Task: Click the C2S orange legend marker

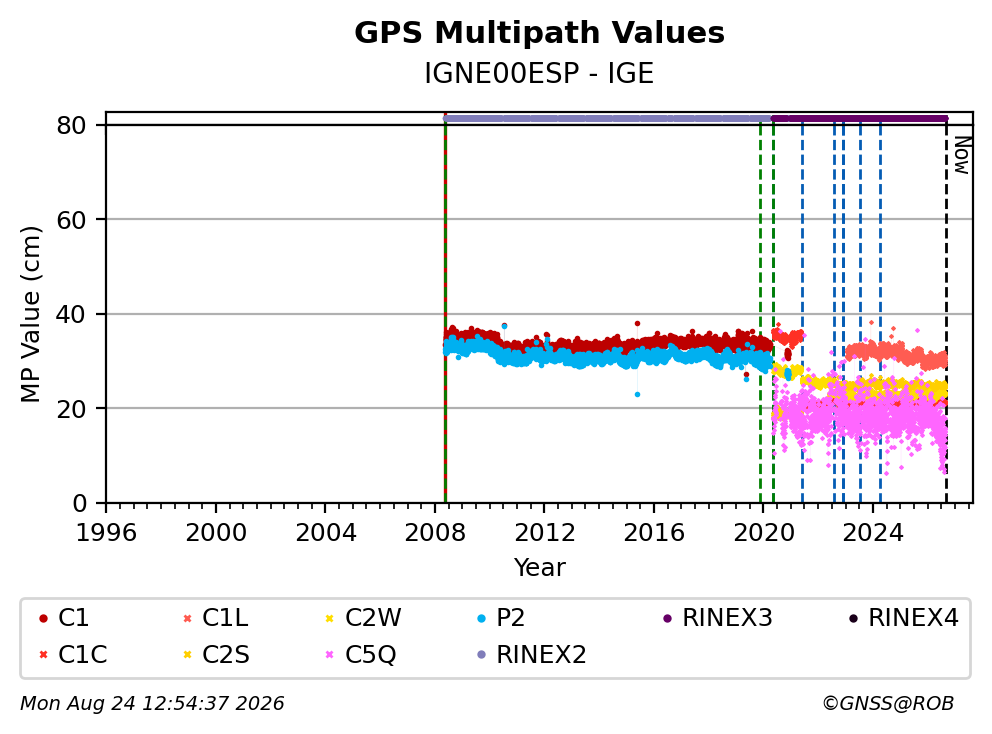Action: [x=187, y=655]
